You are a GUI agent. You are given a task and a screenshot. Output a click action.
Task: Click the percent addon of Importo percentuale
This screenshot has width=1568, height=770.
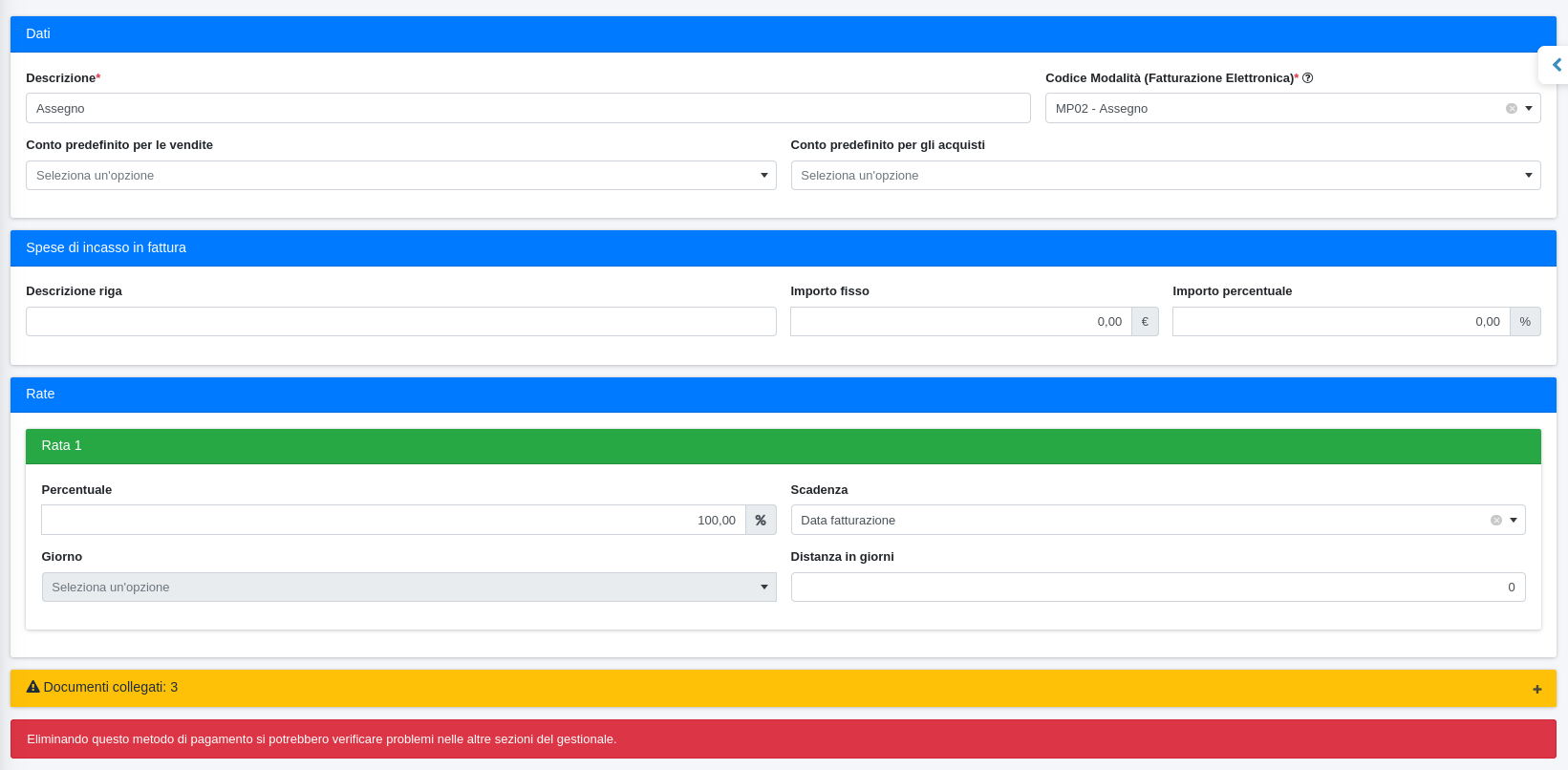(1525, 322)
